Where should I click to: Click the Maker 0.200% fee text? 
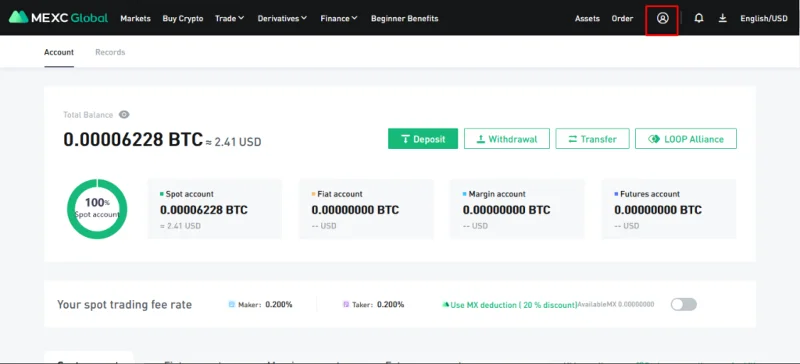pos(260,305)
